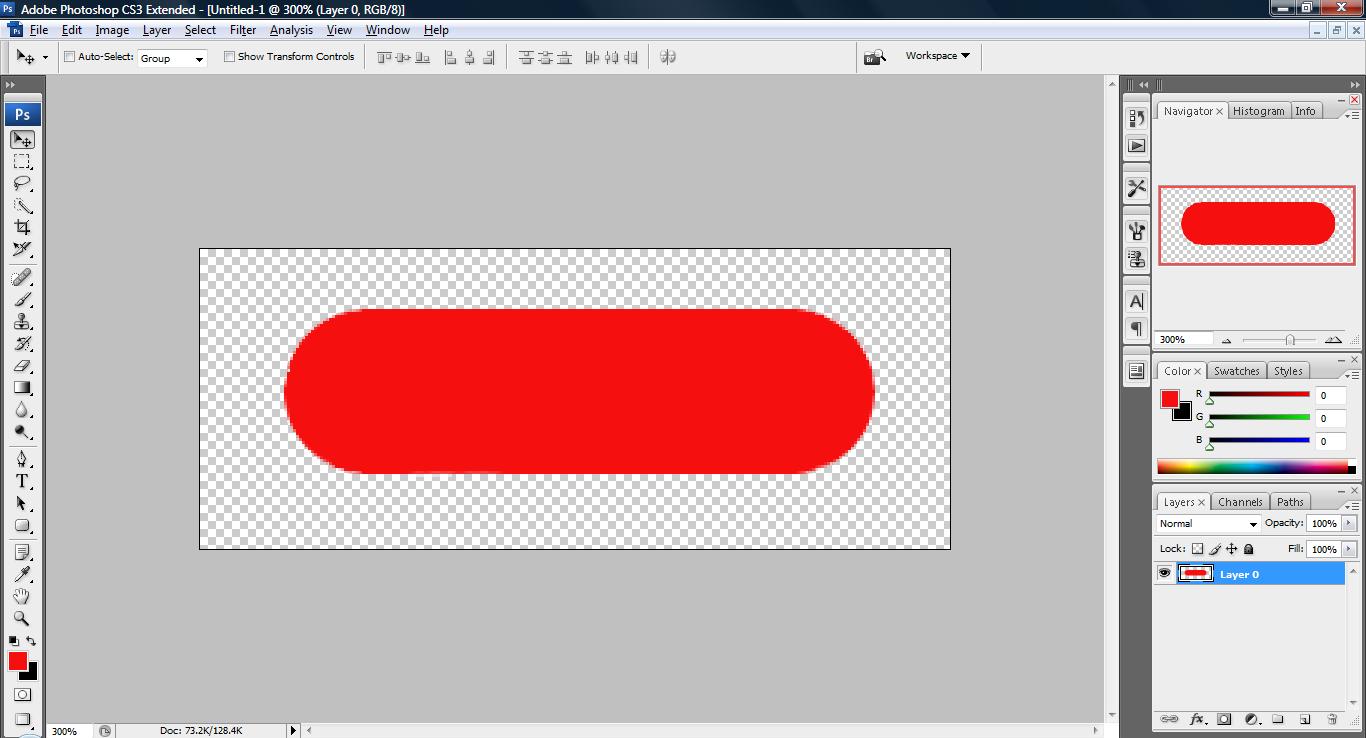Select the Pen tool

click(x=22, y=458)
